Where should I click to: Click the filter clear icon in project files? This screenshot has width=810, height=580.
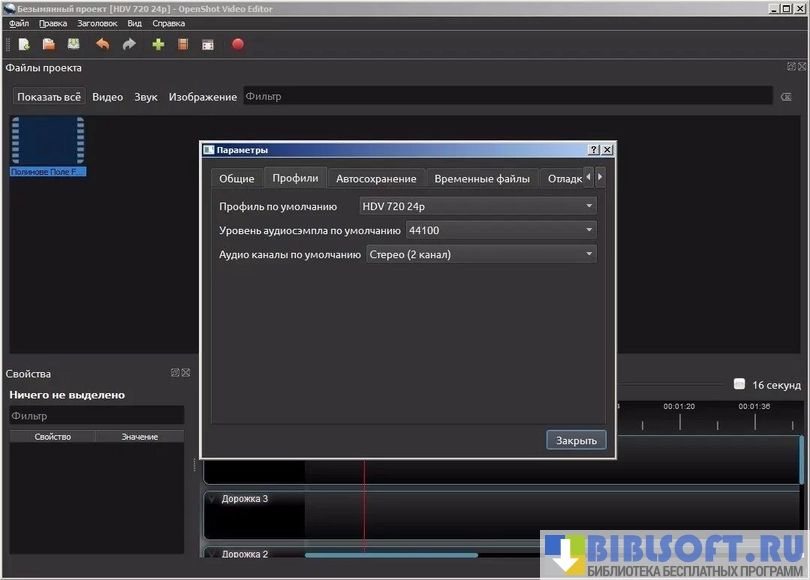click(x=786, y=97)
